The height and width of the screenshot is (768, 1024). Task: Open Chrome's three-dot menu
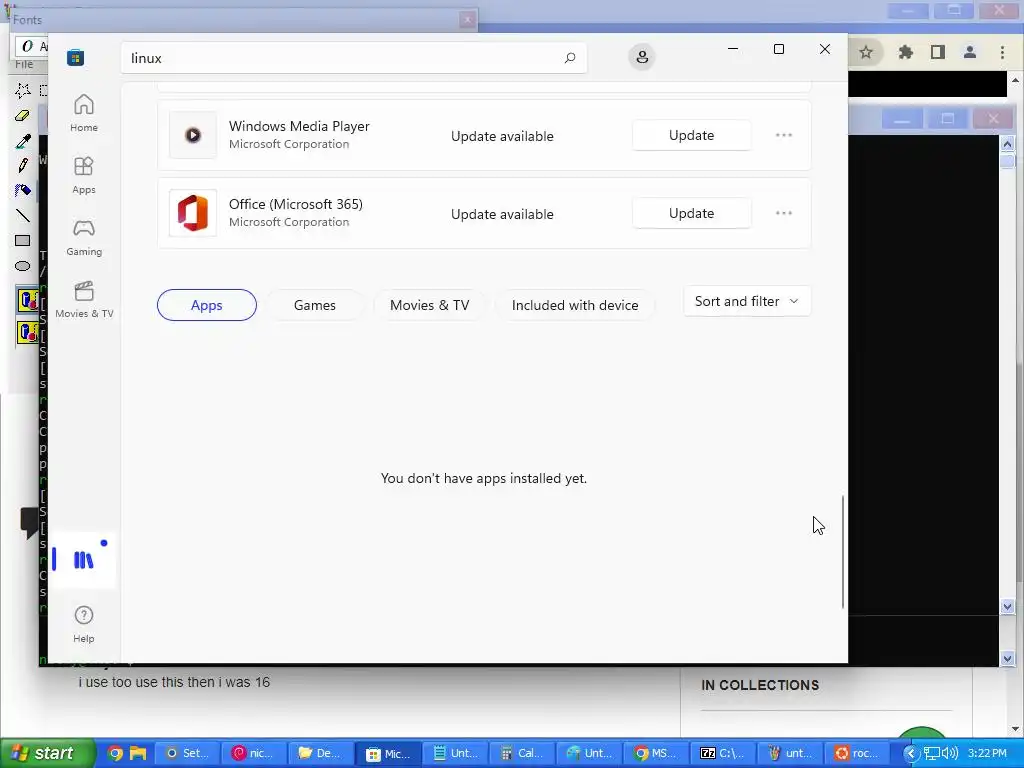point(1002,52)
